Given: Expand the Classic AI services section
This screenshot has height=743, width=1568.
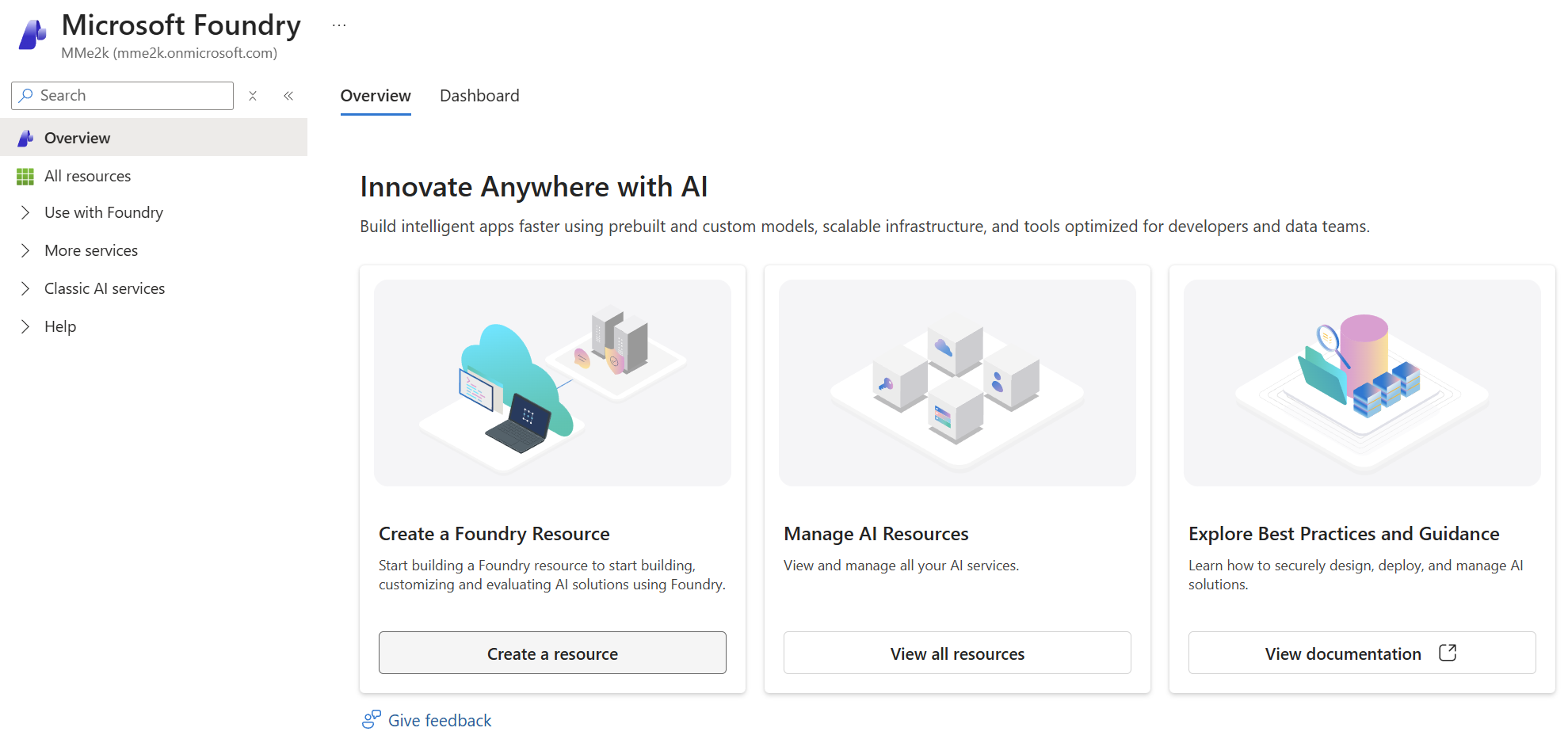Looking at the screenshot, I should tap(25, 288).
